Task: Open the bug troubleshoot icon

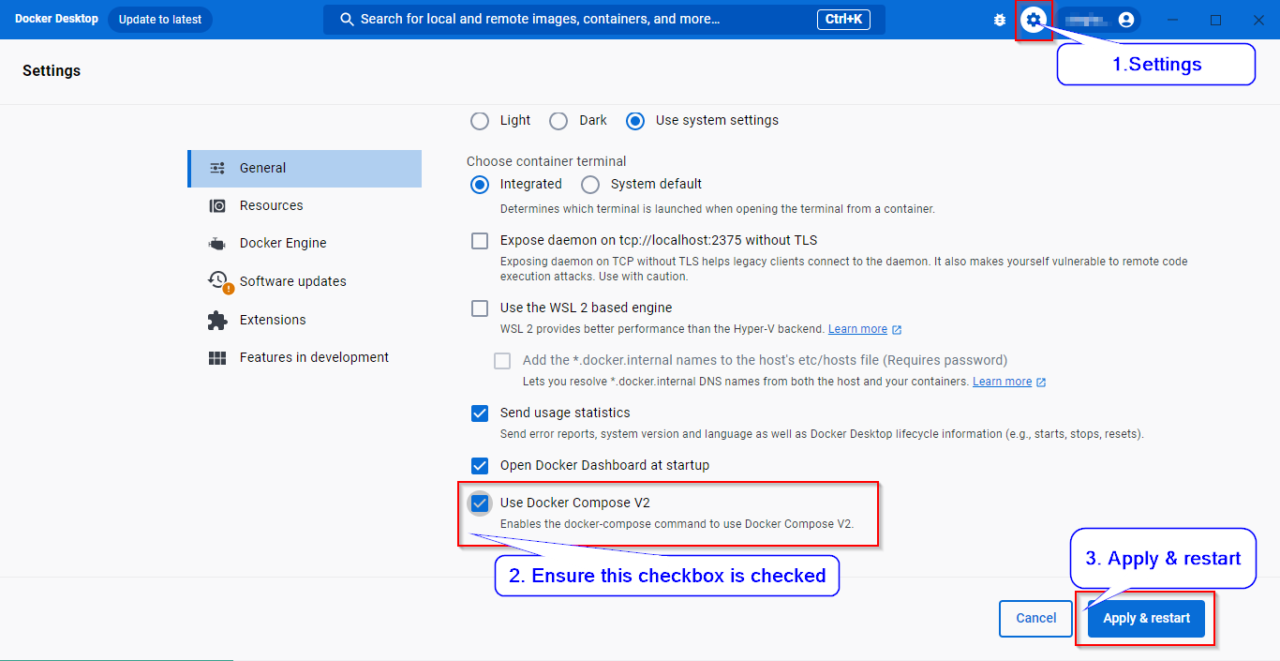Action: click(x=999, y=20)
